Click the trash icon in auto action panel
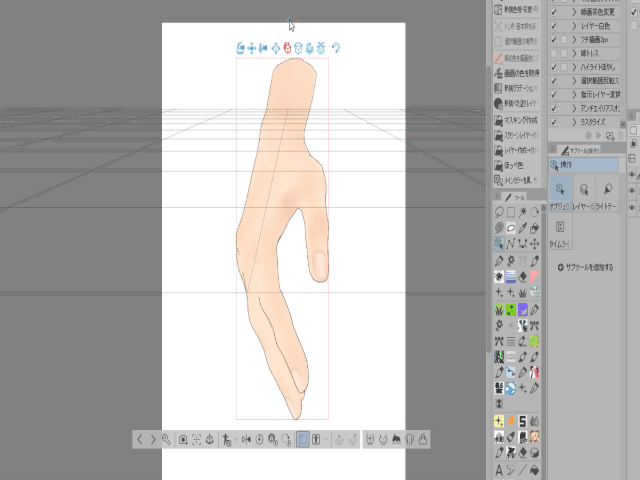Viewport: 640px width, 480px height. [x=620, y=136]
